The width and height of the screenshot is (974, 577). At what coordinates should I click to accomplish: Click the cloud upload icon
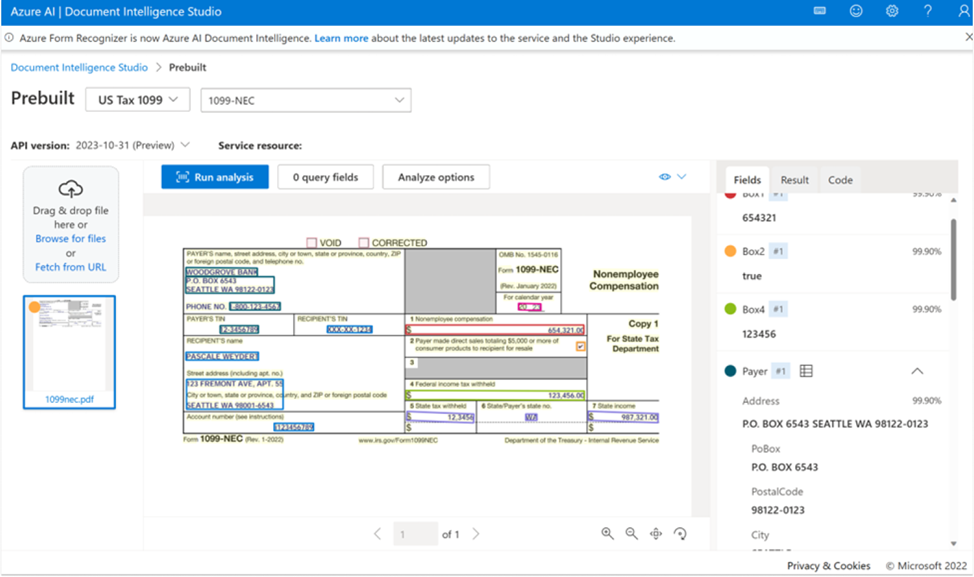[71, 189]
